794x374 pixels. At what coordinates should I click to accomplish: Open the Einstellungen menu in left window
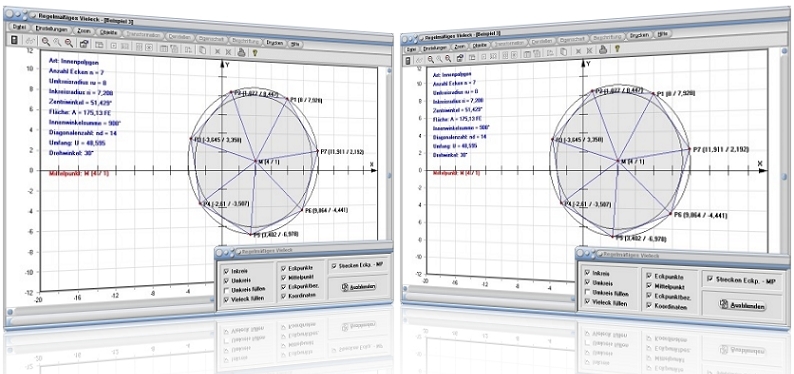[52, 29]
